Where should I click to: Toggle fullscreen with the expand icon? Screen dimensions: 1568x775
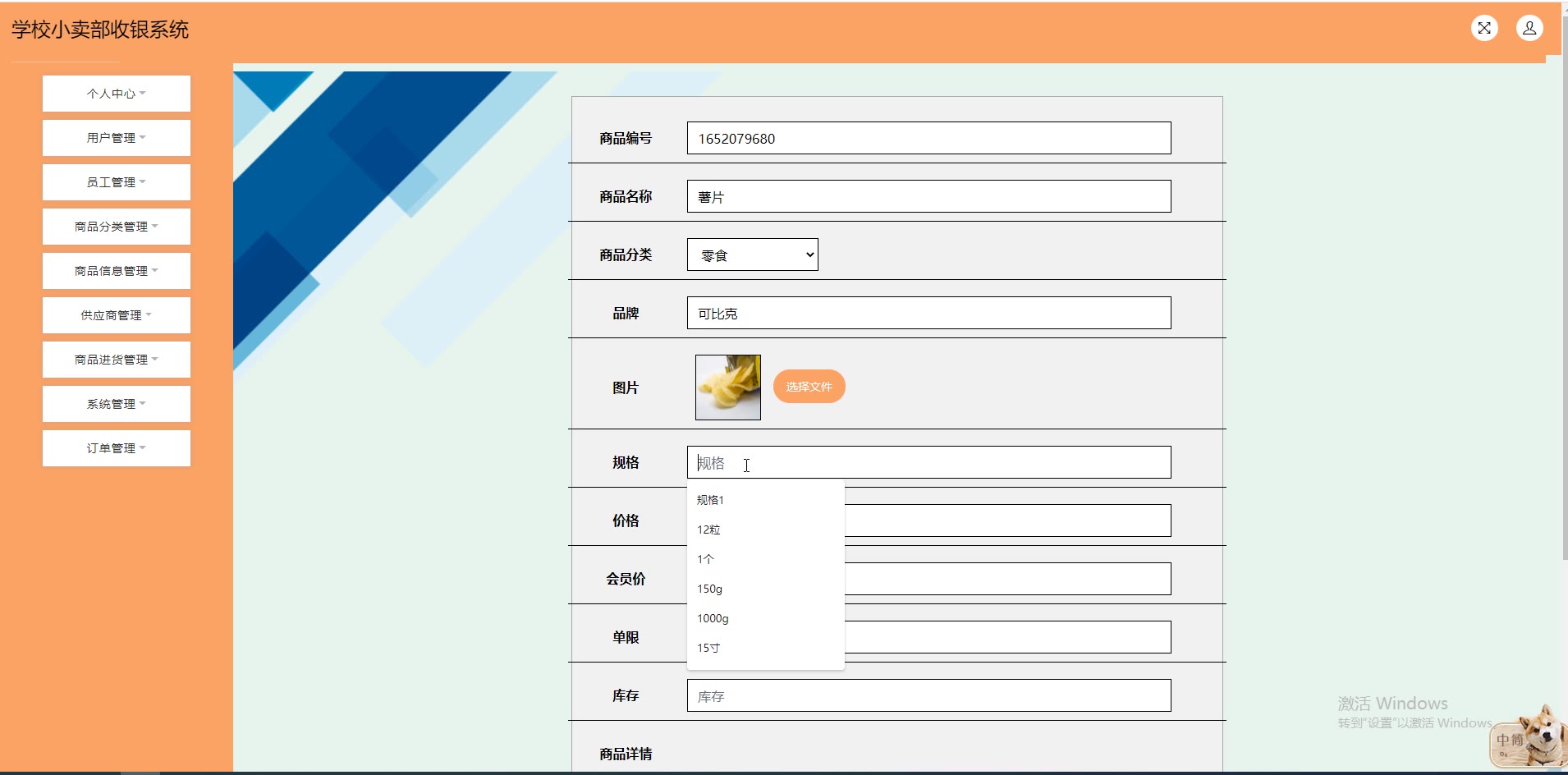1484,29
